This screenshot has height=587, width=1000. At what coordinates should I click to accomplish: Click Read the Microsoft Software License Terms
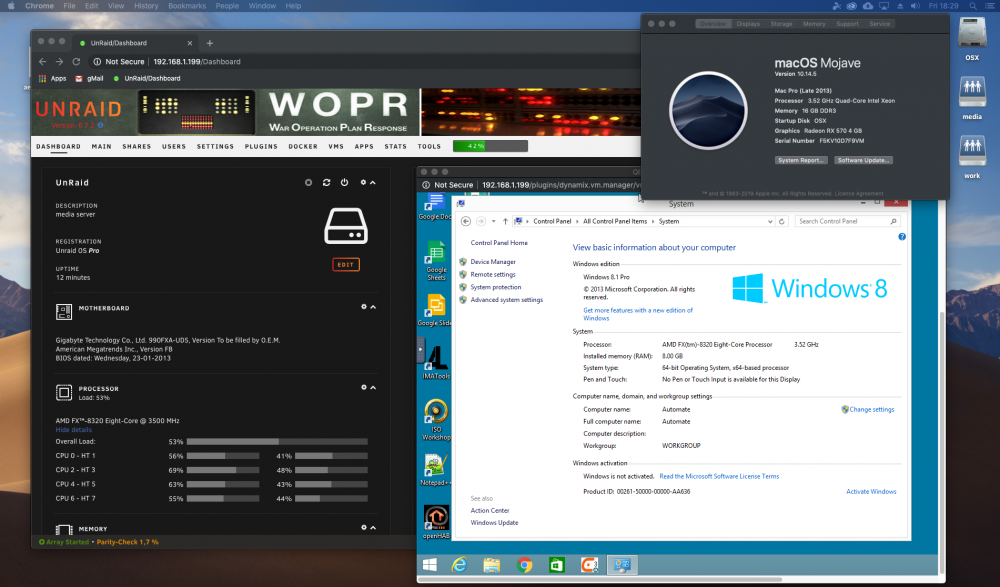coord(719,476)
